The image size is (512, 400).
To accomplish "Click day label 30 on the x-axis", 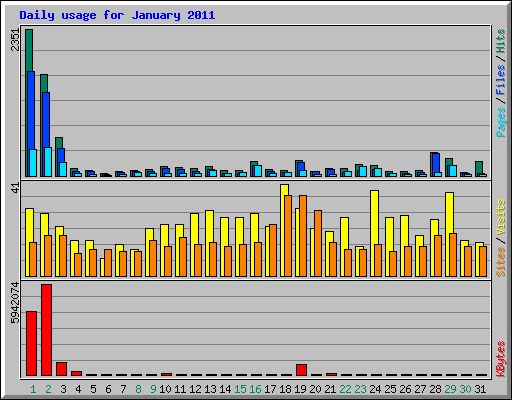I will 465,389.
